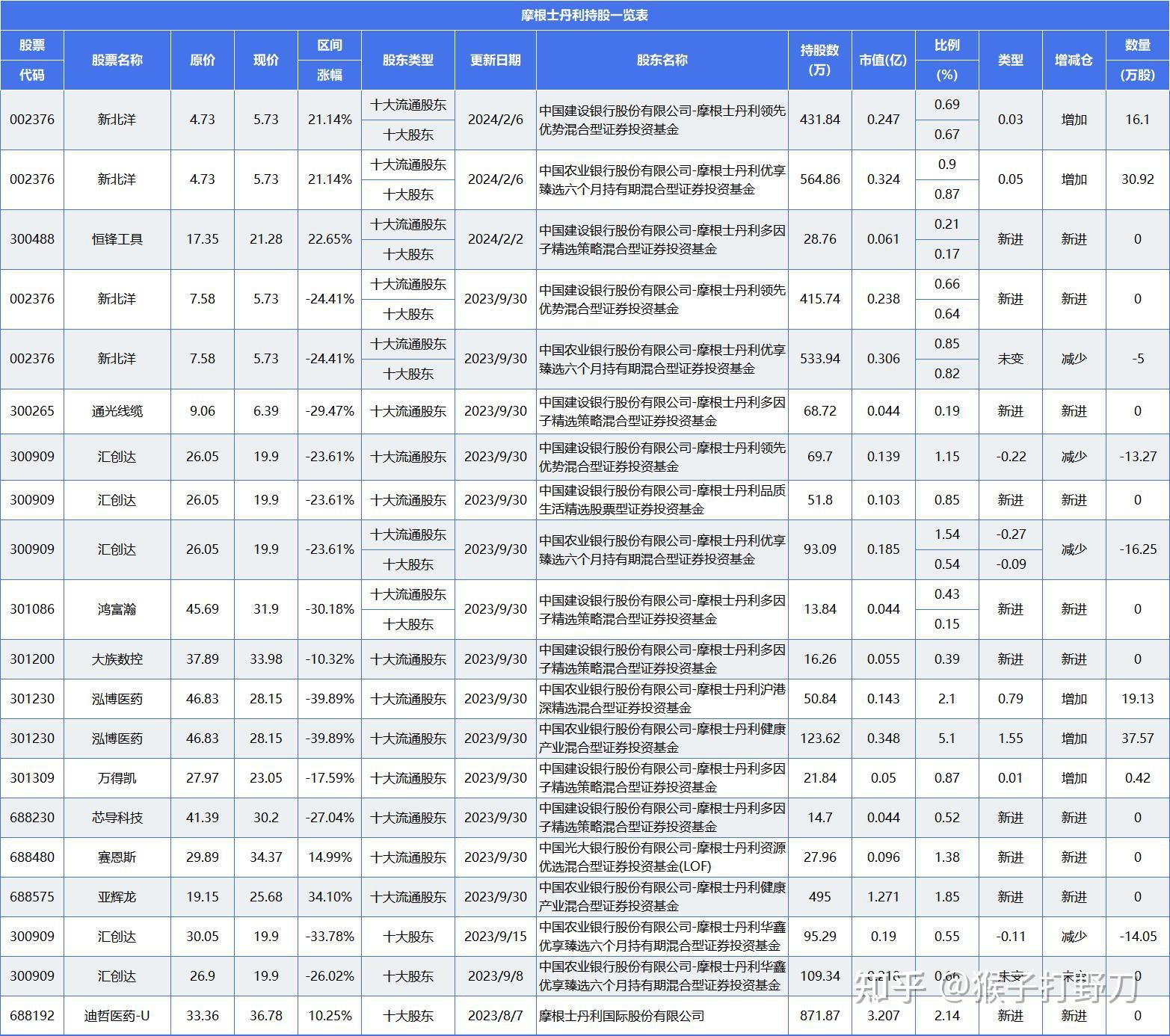Click the 增减仓 column header

click(1074, 60)
